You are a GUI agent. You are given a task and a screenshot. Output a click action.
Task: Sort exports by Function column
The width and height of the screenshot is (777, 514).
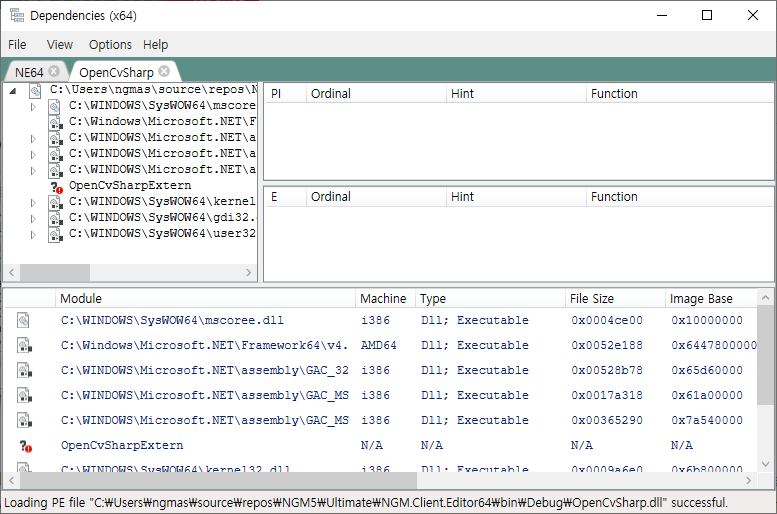[680, 197]
